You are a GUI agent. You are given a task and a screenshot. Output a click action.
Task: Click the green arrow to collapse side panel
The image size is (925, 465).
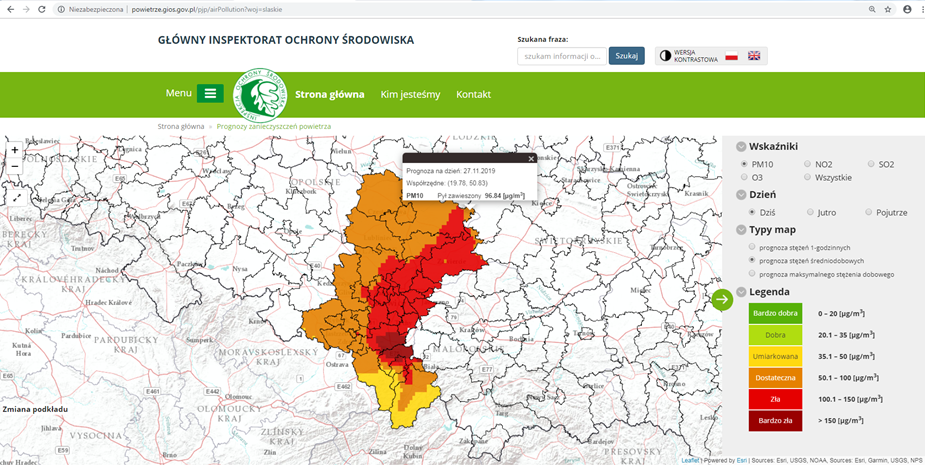click(722, 299)
